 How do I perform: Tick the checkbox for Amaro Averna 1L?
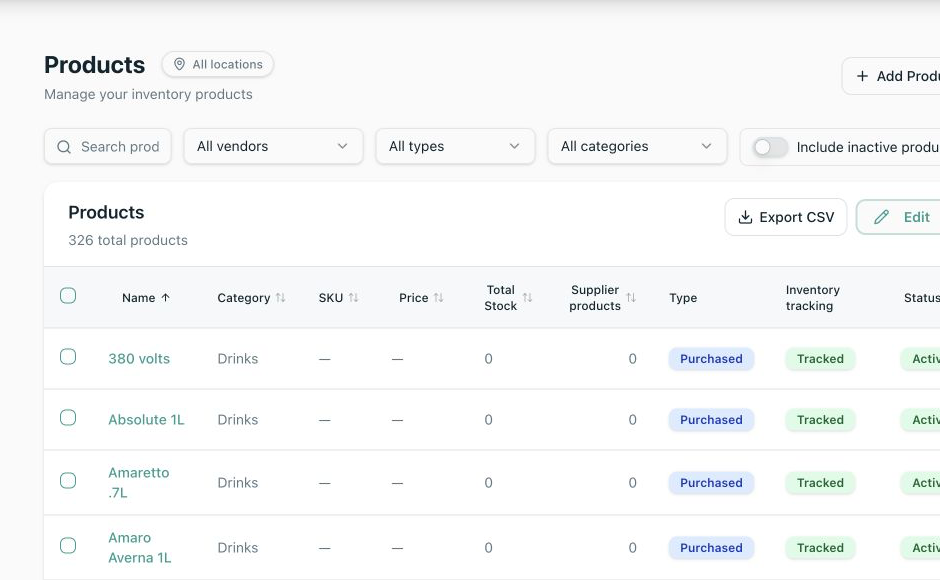click(x=68, y=546)
